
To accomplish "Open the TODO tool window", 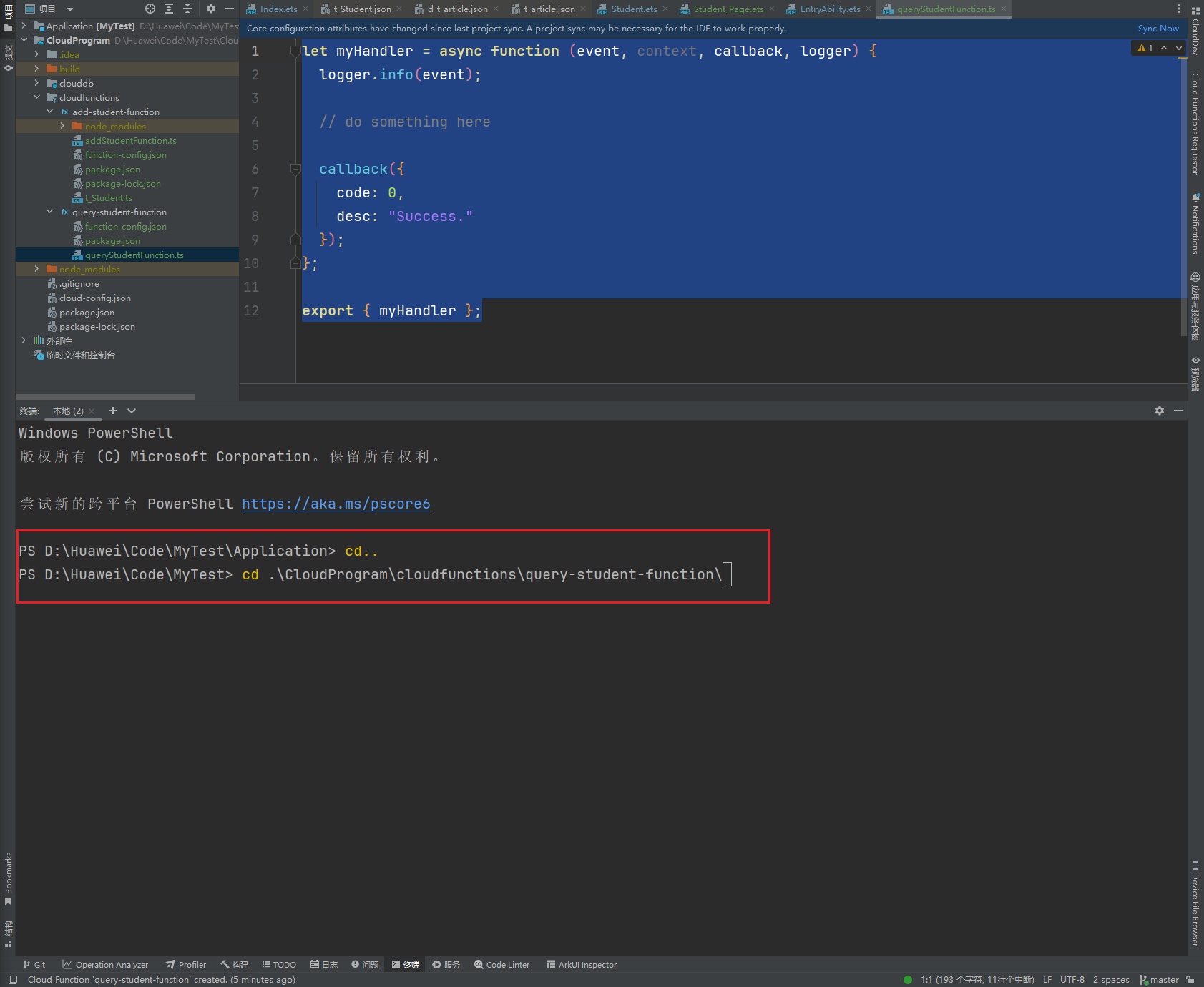I will point(279,964).
